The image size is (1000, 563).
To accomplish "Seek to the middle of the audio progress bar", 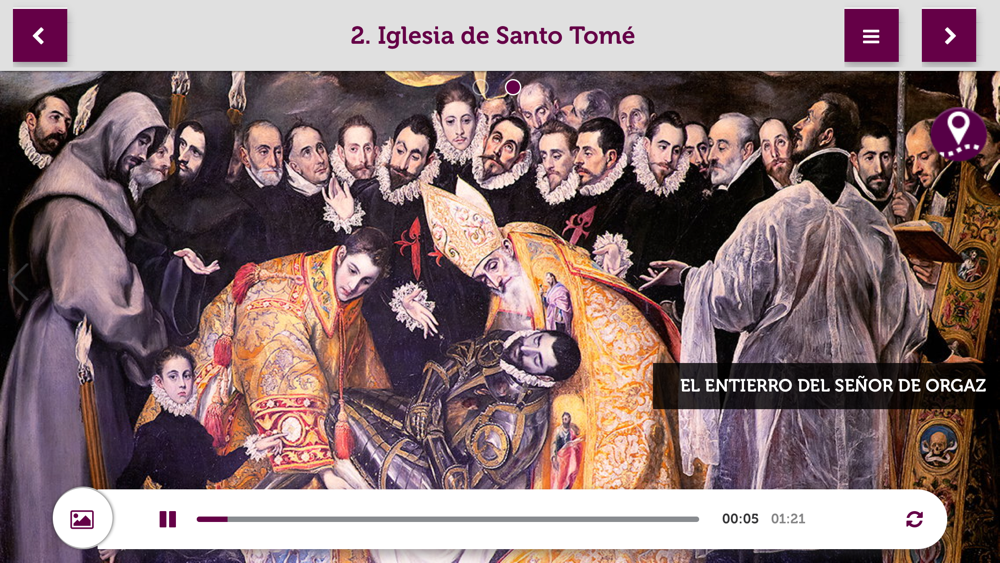I will tap(448, 519).
